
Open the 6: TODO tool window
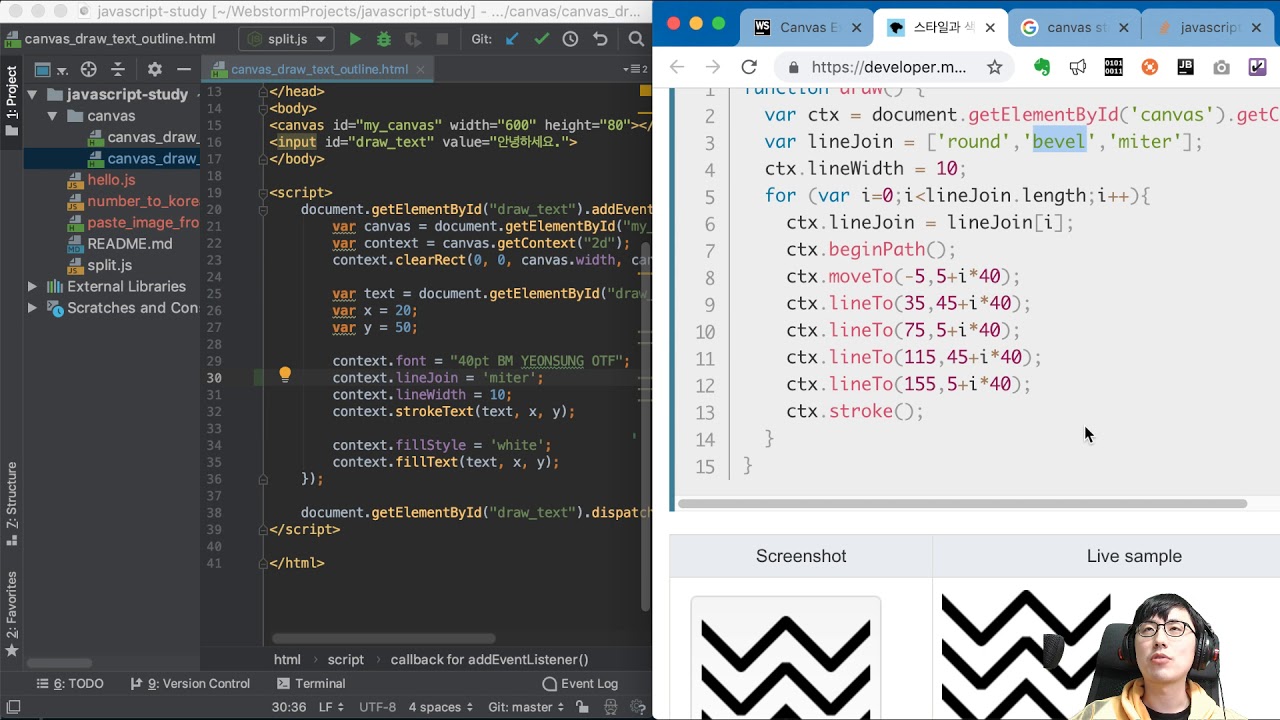coord(69,684)
